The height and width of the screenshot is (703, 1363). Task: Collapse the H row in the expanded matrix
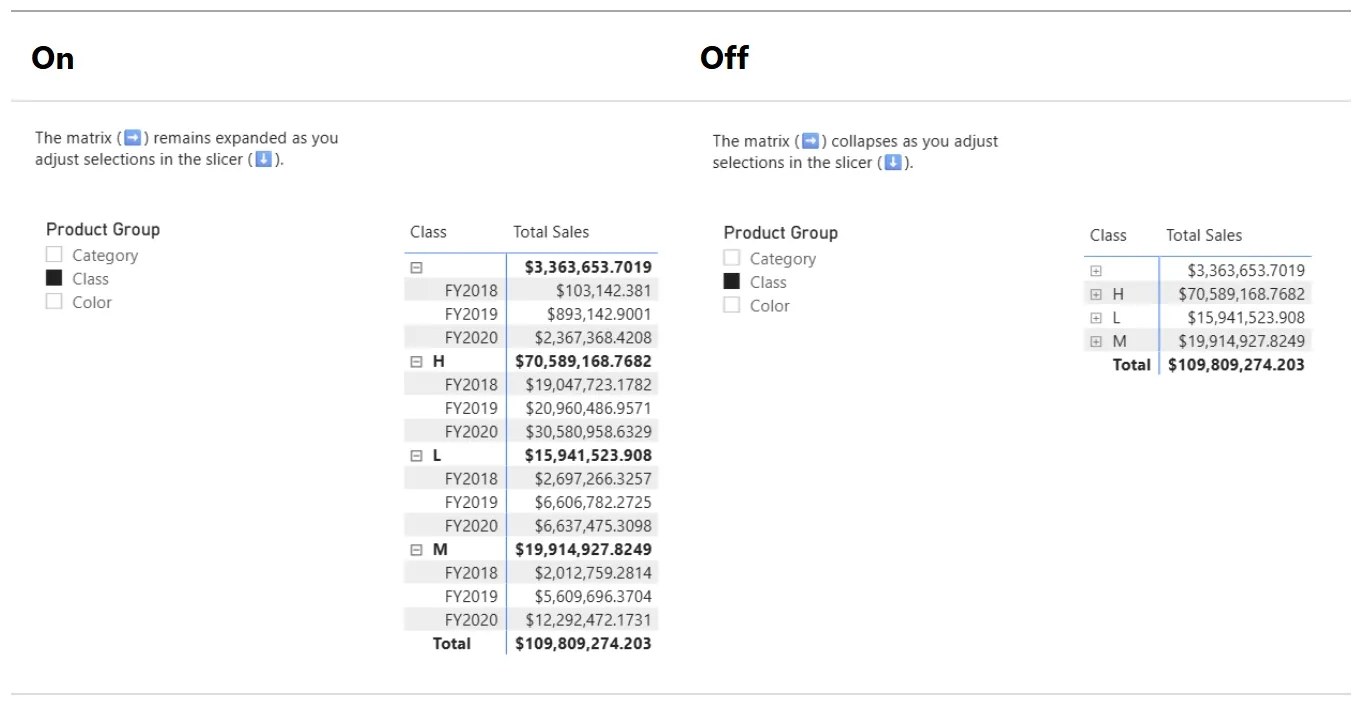pos(417,361)
